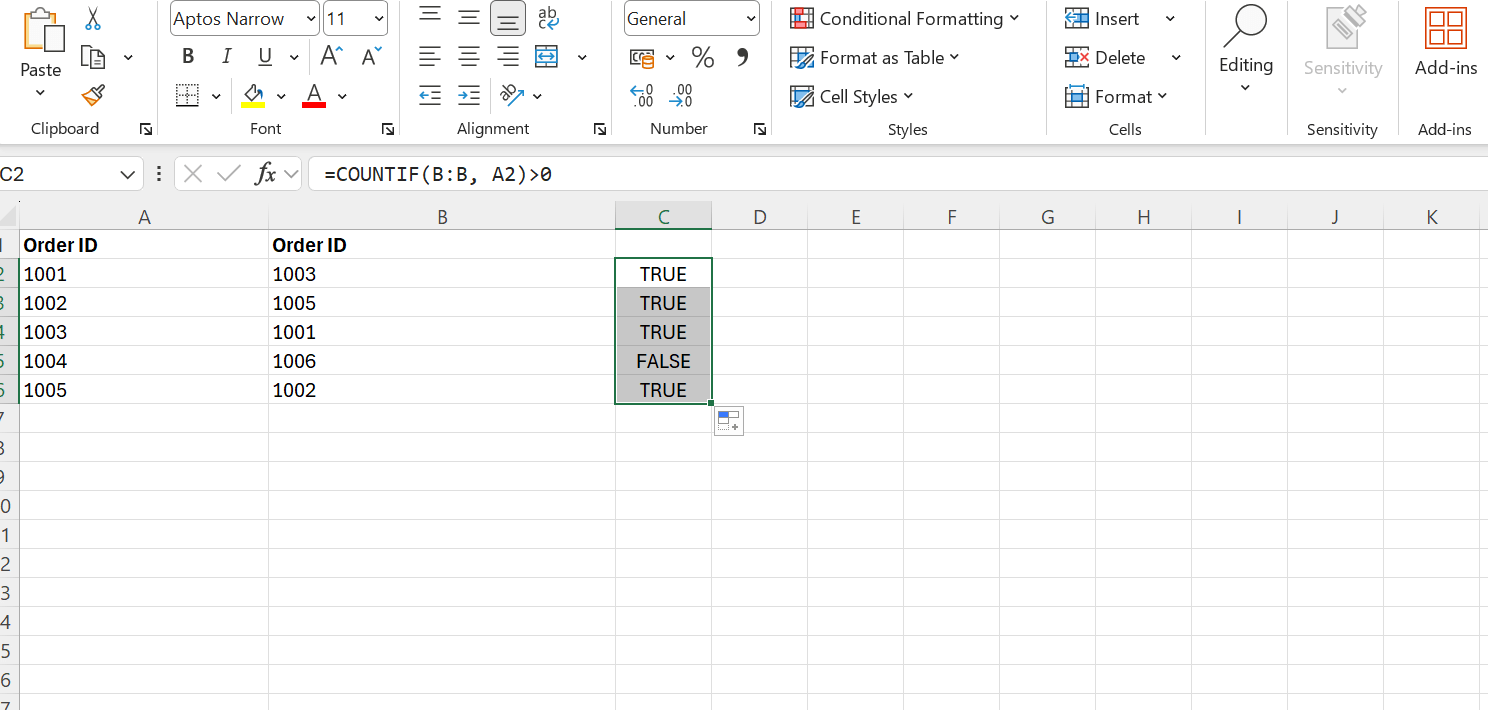Apply comma style formatting
Screen dimensions: 1488x710
[x=741, y=57]
